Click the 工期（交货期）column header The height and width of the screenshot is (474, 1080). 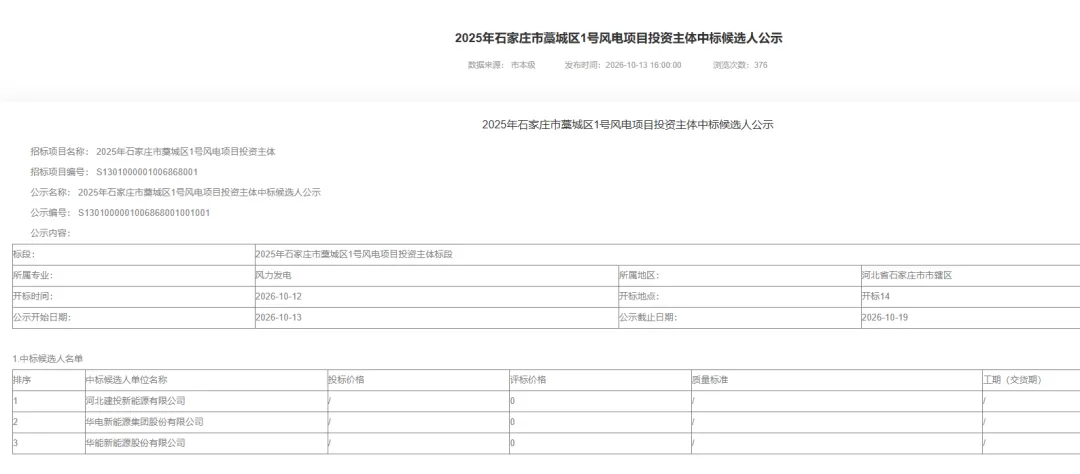[1031, 380]
